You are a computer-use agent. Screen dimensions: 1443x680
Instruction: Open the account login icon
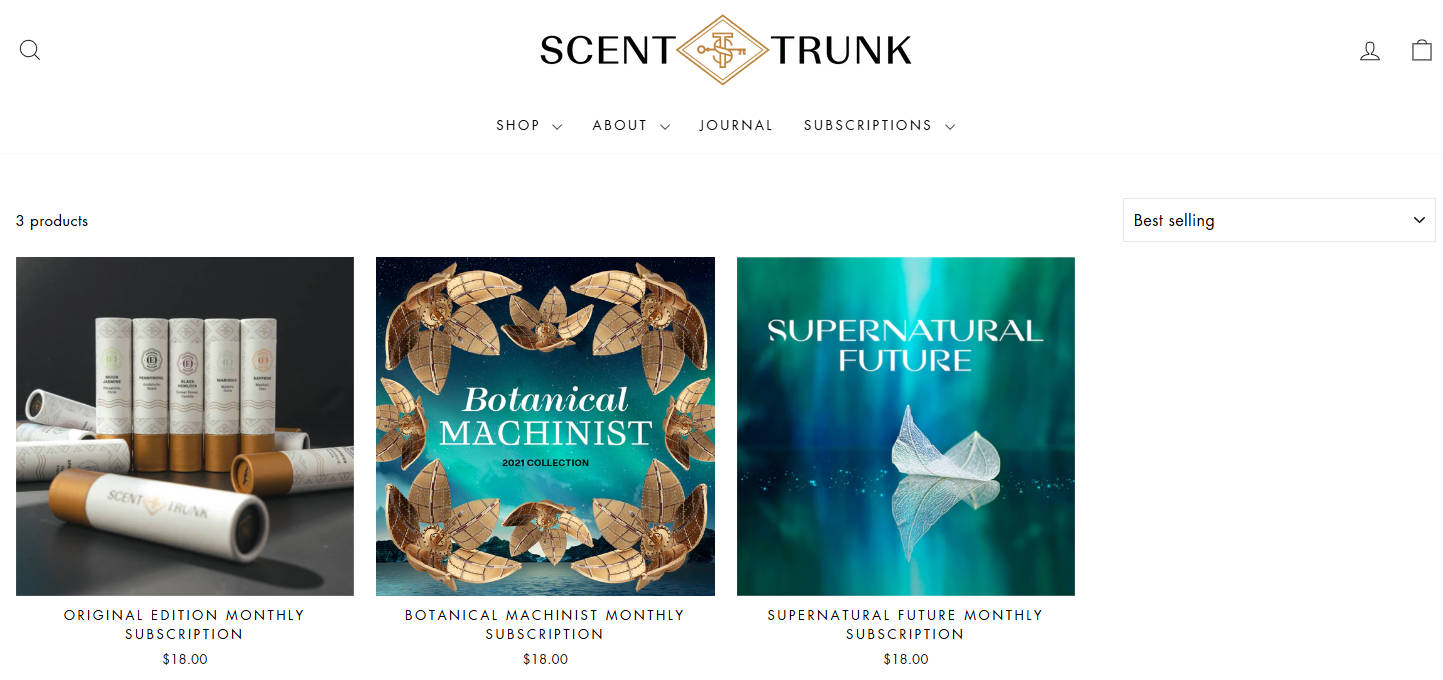pyautogui.click(x=1370, y=51)
